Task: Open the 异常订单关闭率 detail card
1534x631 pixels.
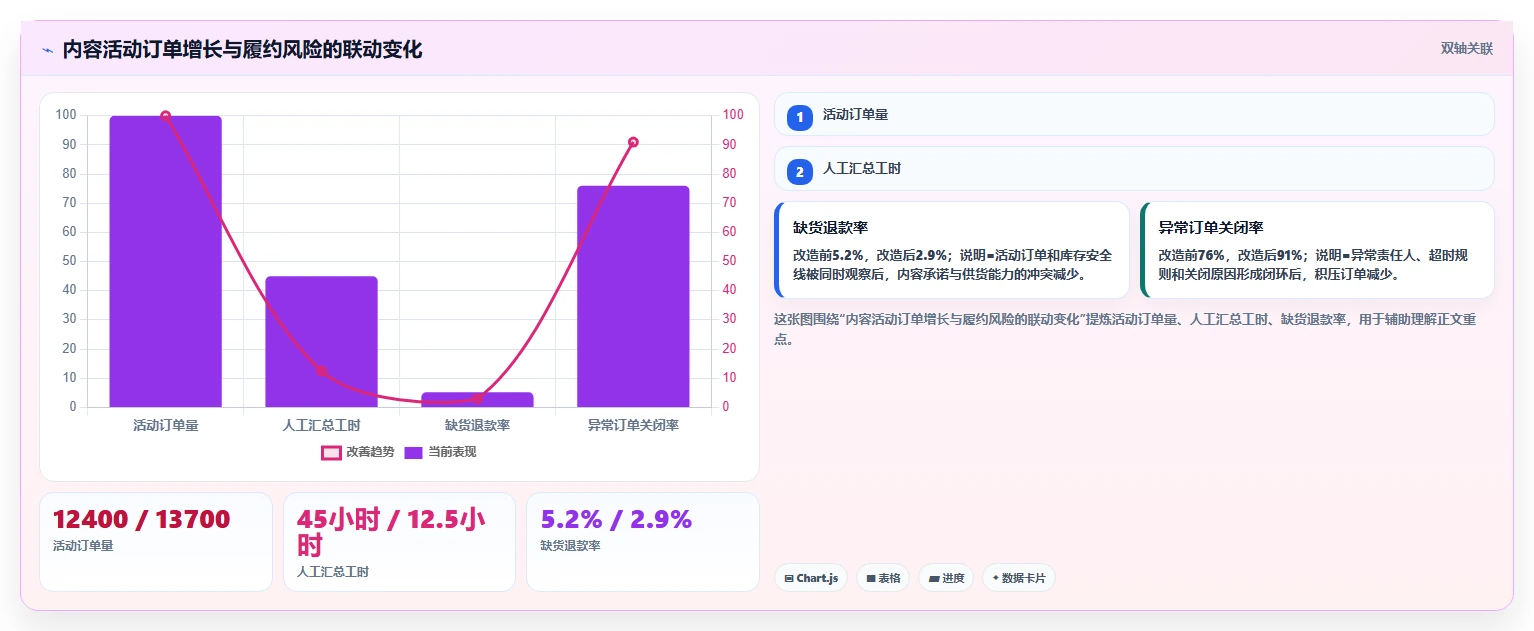Action: point(1317,250)
